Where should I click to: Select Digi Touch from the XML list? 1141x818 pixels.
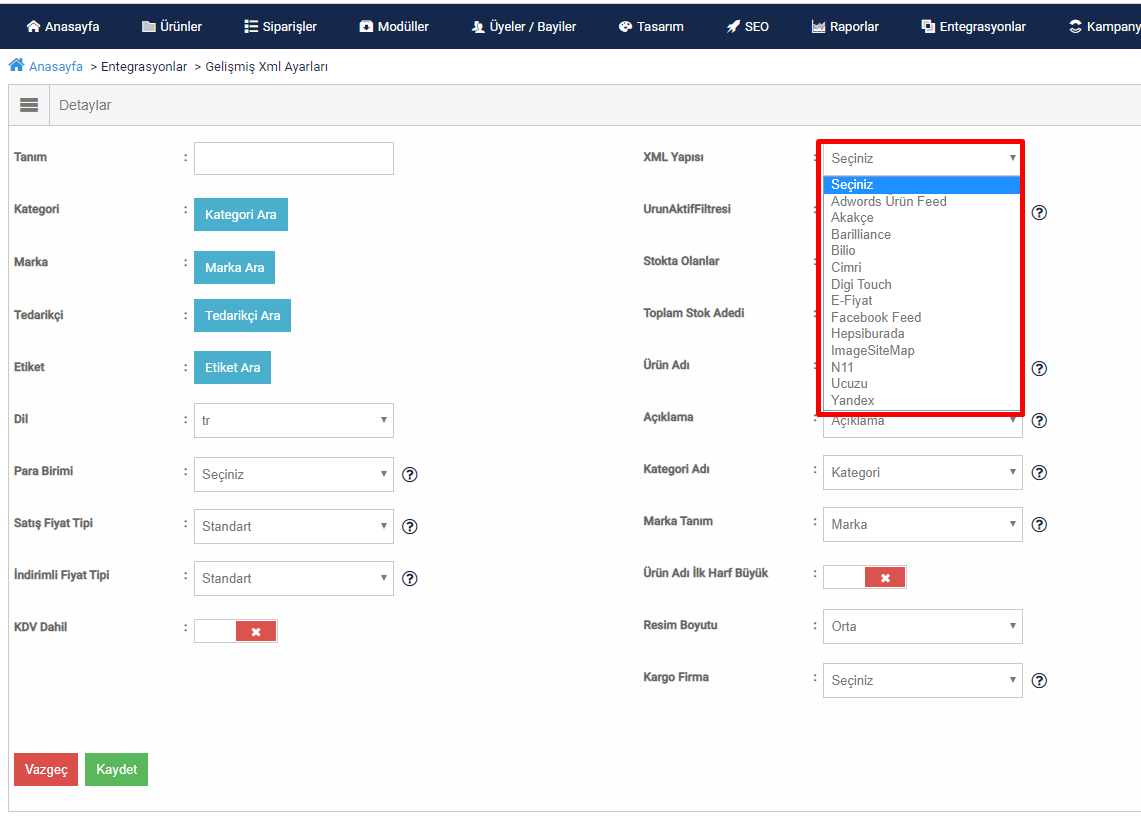921,284
